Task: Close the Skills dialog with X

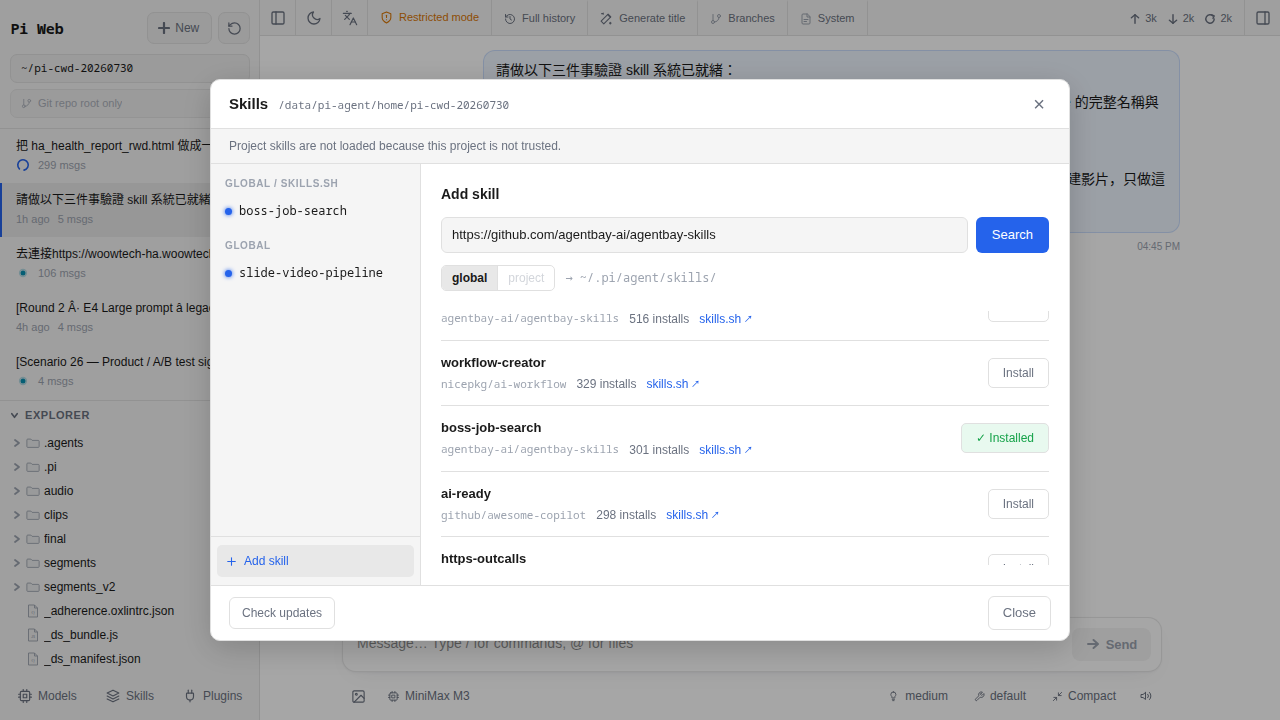Action: (1039, 104)
